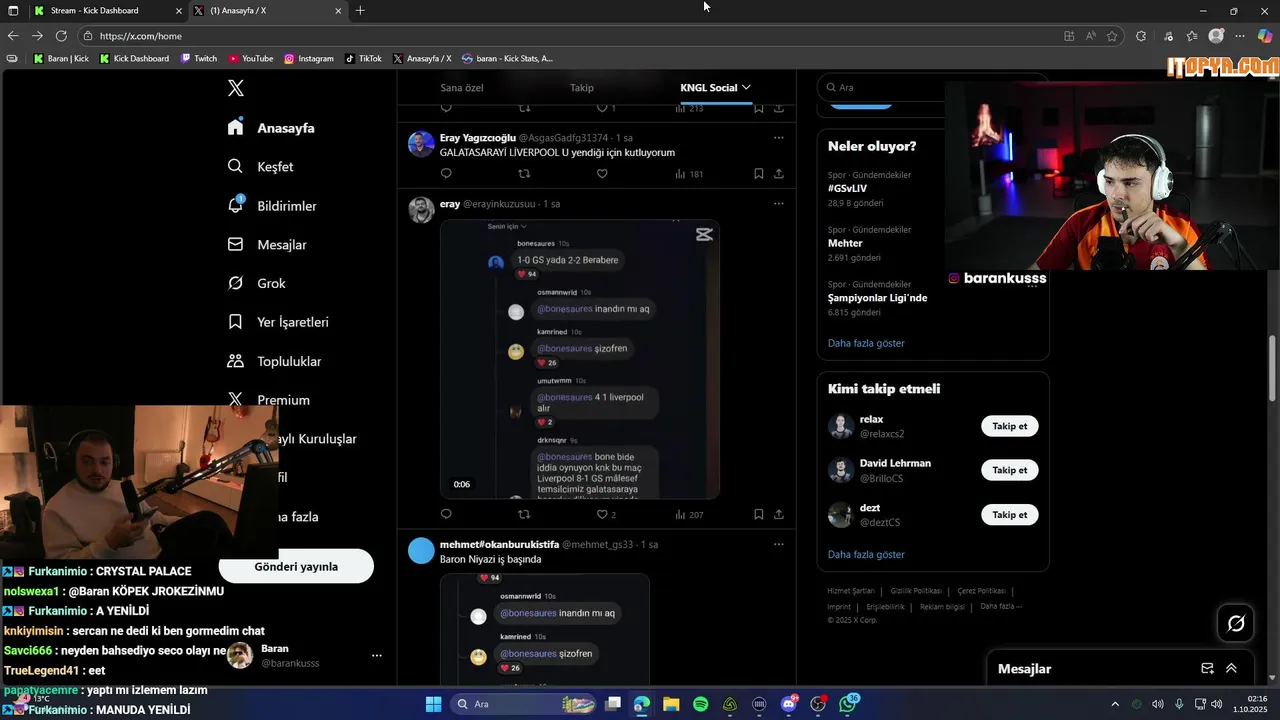The width and height of the screenshot is (1280, 720).
Task: Open Discord from the taskbar
Action: click(789, 704)
